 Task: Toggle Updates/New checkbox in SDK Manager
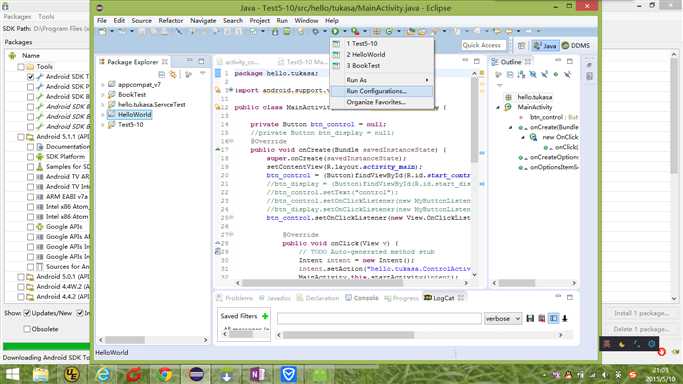27,313
